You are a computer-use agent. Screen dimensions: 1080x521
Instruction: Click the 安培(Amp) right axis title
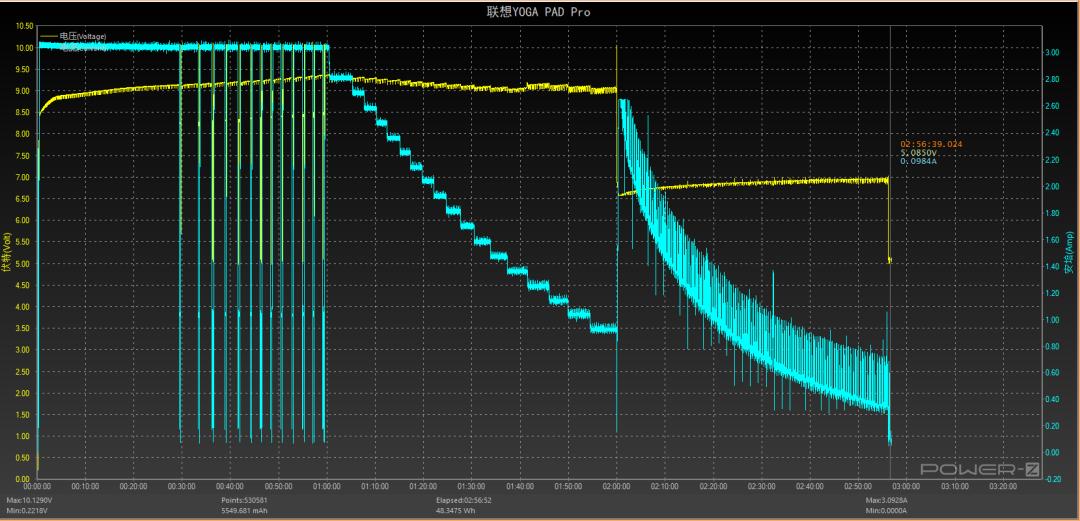coord(1069,258)
